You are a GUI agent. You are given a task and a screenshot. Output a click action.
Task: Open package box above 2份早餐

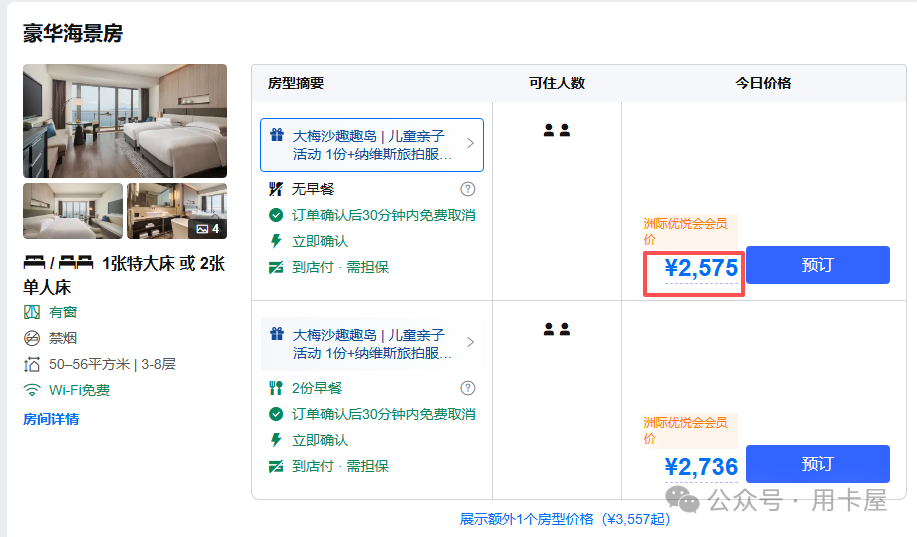pyautogui.click(x=372, y=344)
